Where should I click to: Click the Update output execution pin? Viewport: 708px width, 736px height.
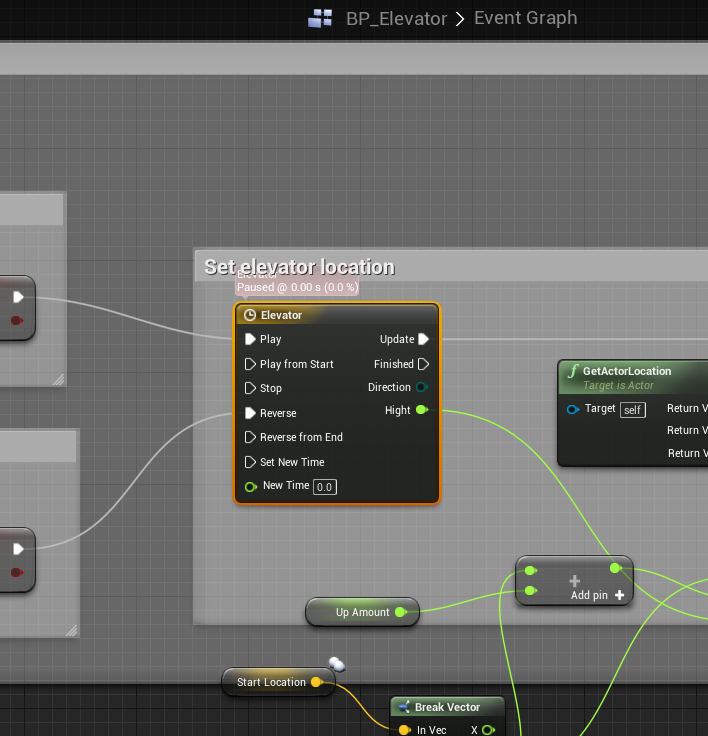pyautogui.click(x=423, y=339)
